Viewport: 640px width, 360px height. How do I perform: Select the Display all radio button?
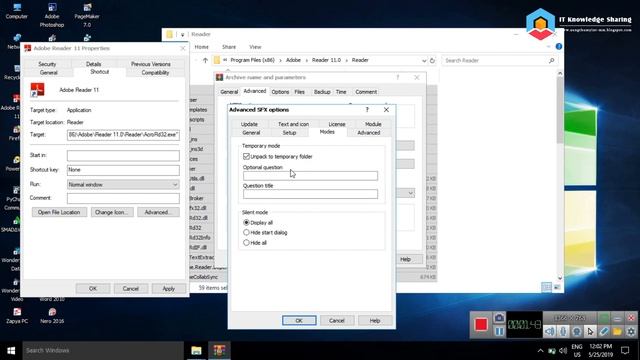[x=246, y=222]
